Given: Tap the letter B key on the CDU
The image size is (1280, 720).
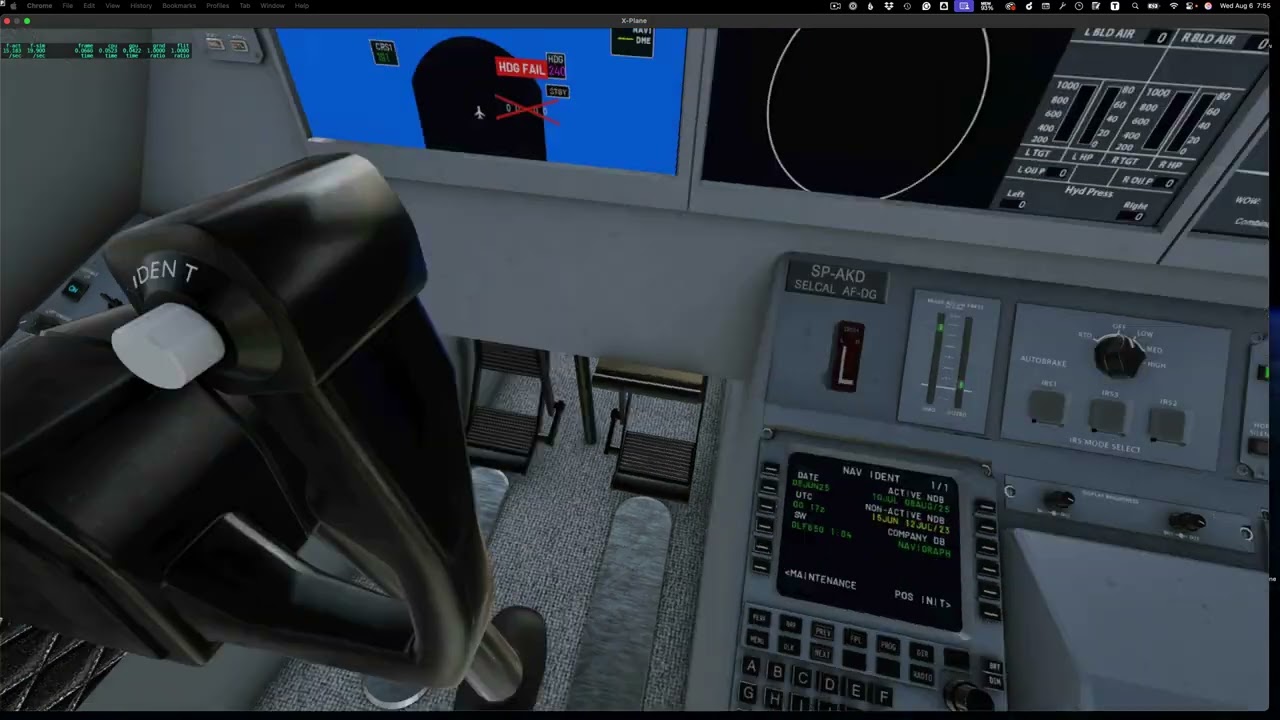Looking at the screenshot, I should (777, 673).
